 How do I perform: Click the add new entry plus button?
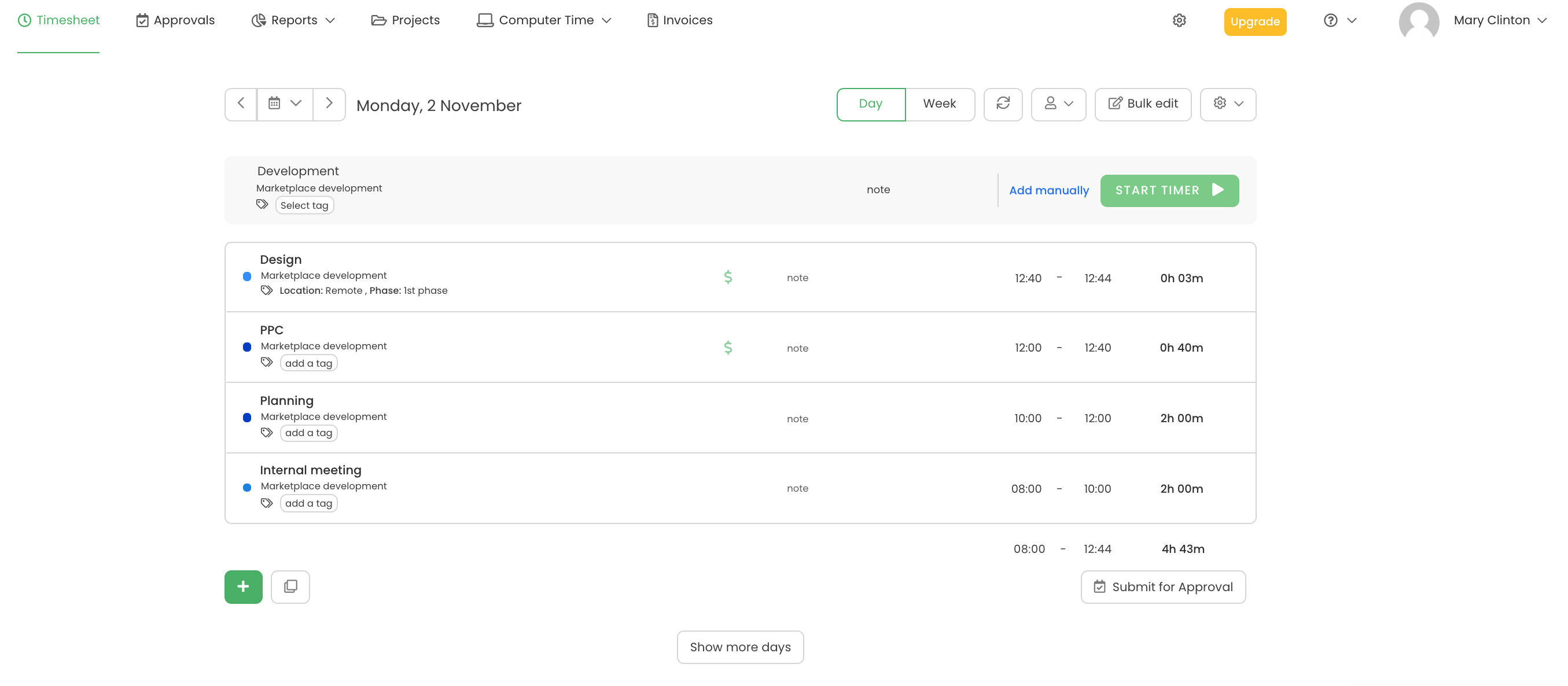(x=243, y=586)
